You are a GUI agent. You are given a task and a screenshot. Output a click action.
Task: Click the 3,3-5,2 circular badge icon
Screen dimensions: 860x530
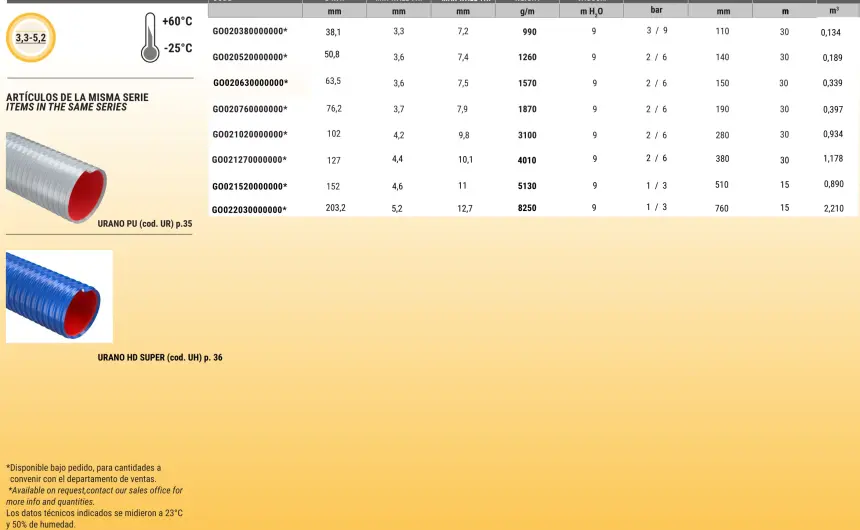[31, 38]
